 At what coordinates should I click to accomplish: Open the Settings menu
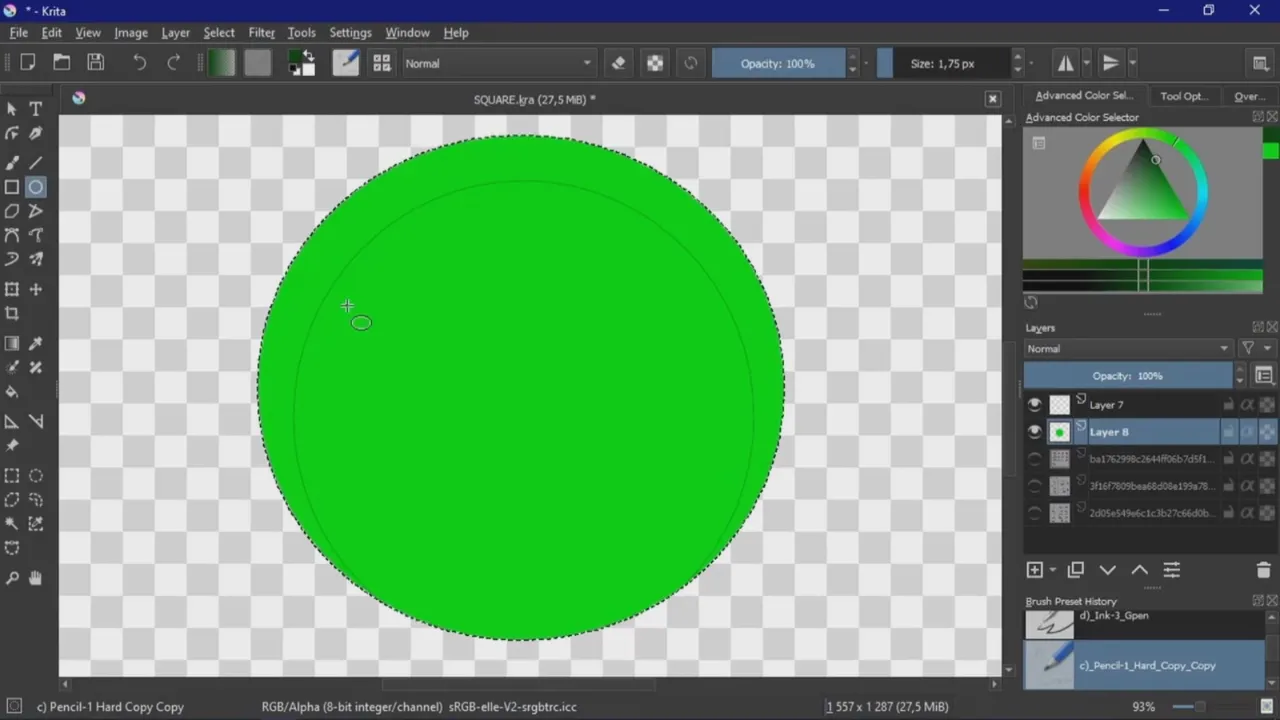pos(350,33)
